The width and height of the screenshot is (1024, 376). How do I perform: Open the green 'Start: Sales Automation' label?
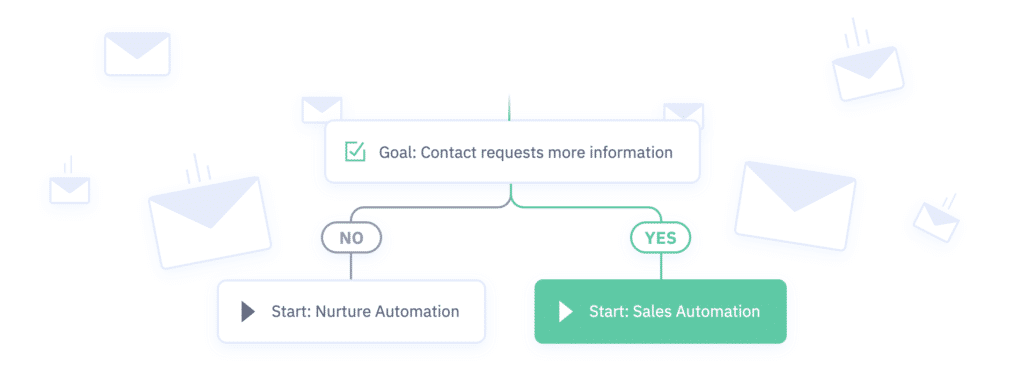point(674,311)
